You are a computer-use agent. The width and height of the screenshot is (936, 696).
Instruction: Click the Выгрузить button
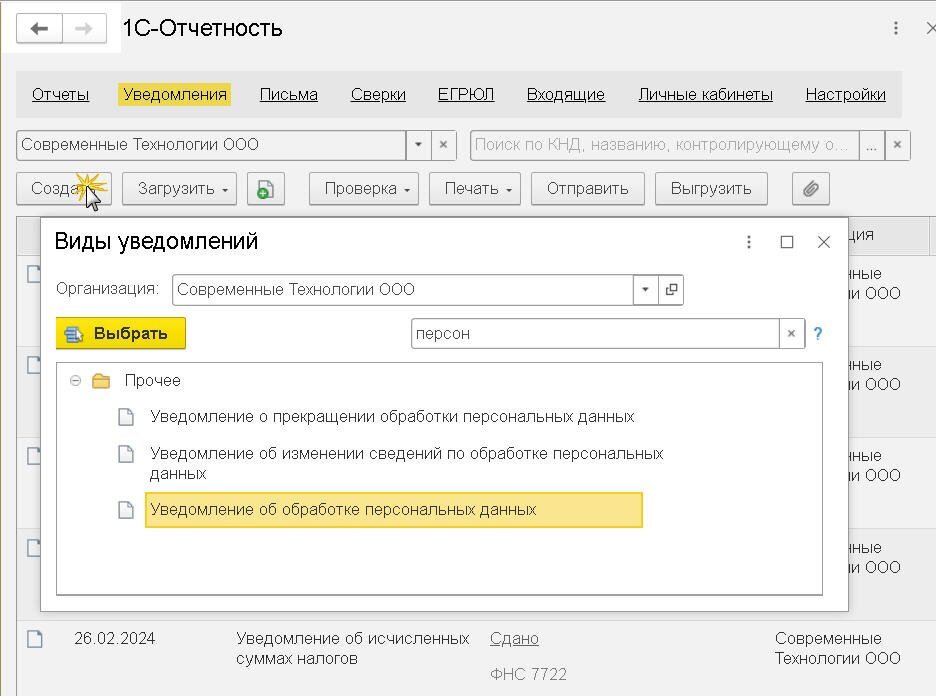click(x=711, y=189)
